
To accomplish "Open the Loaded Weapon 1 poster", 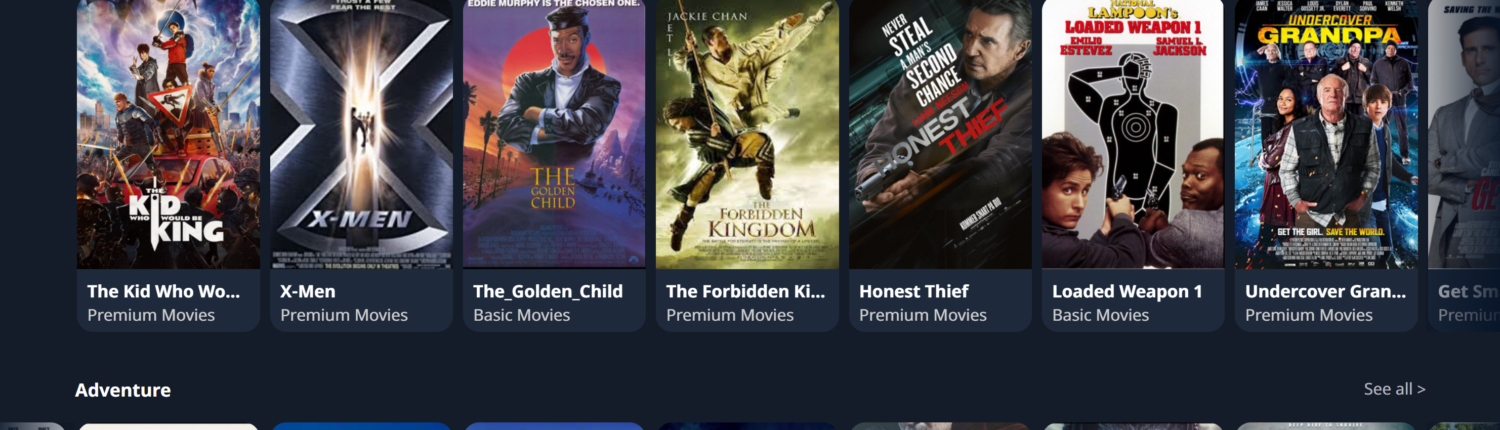I will 1133,134.
